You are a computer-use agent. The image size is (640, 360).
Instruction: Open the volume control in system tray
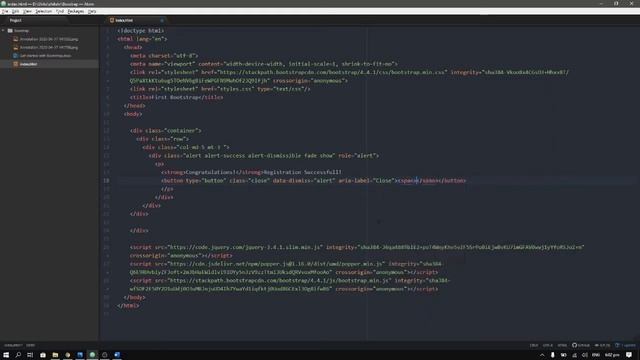tap(584, 355)
